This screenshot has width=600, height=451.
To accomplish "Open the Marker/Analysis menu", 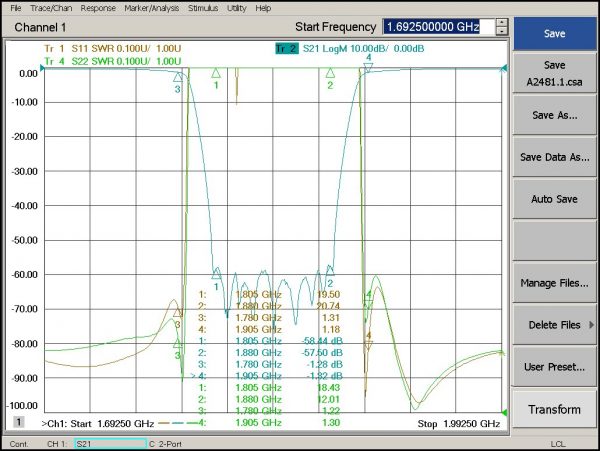I will [152, 8].
